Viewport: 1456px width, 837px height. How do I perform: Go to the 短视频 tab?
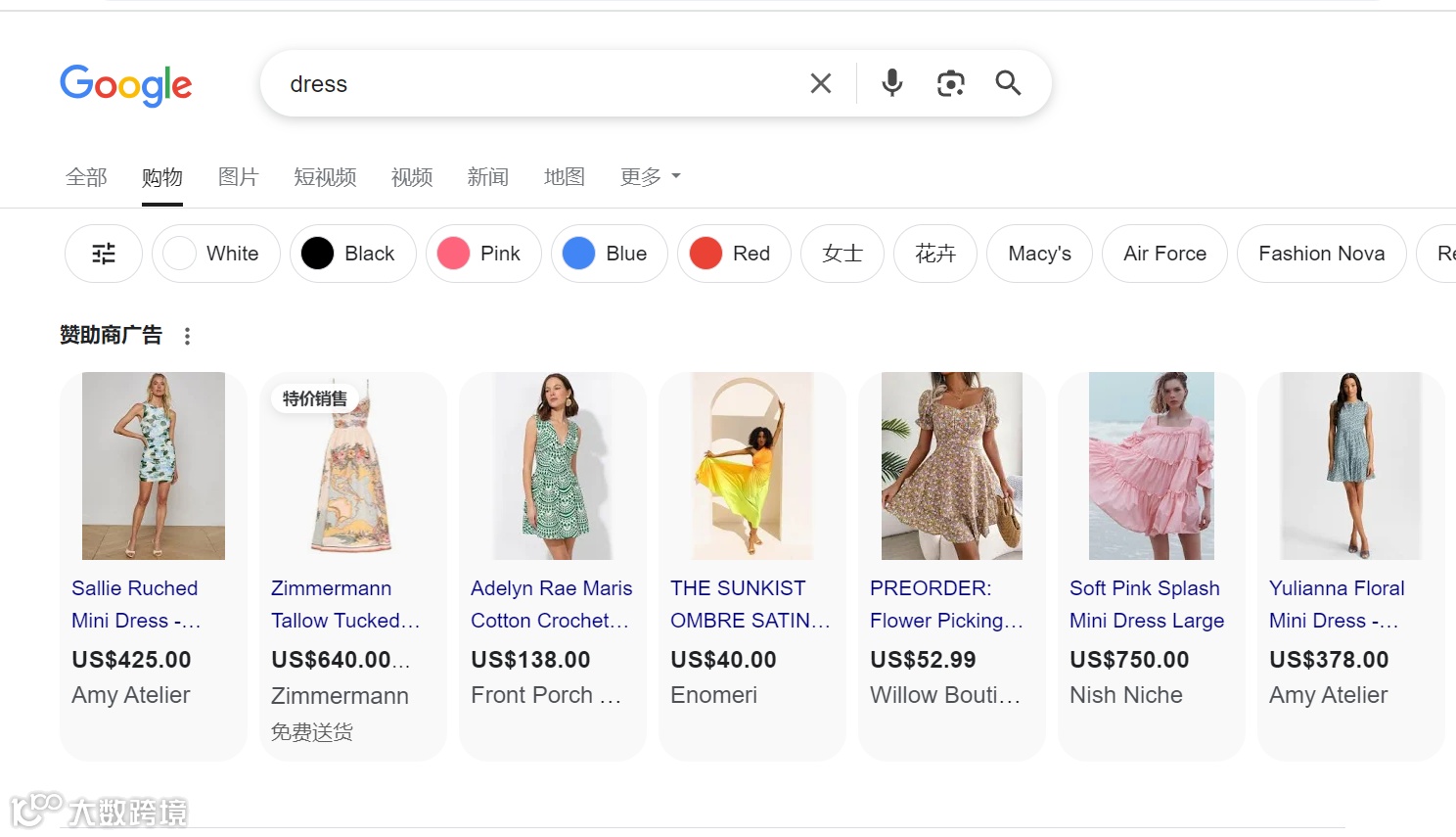point(325,177)
